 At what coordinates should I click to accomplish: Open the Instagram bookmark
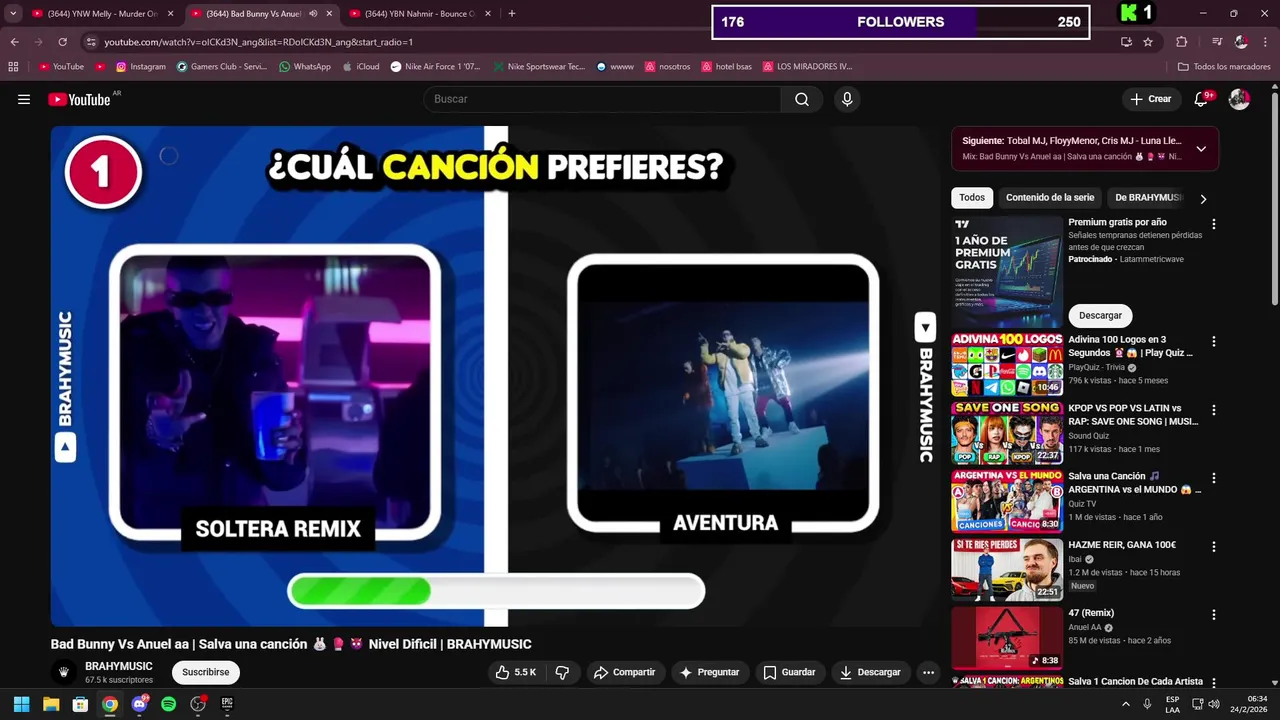tap(141, 66)
